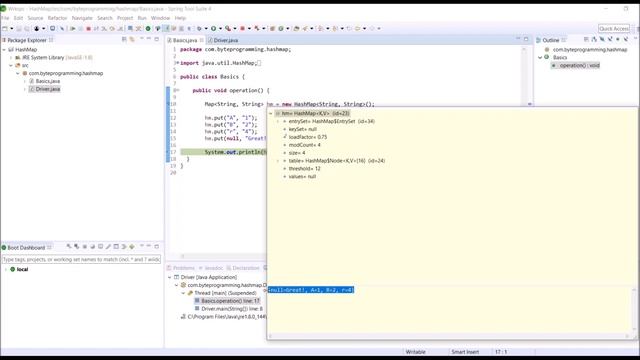Screen dimensions: 640x360
Task: Click the Boot Dashboard filter text field
Action: [x=81, y=259]
